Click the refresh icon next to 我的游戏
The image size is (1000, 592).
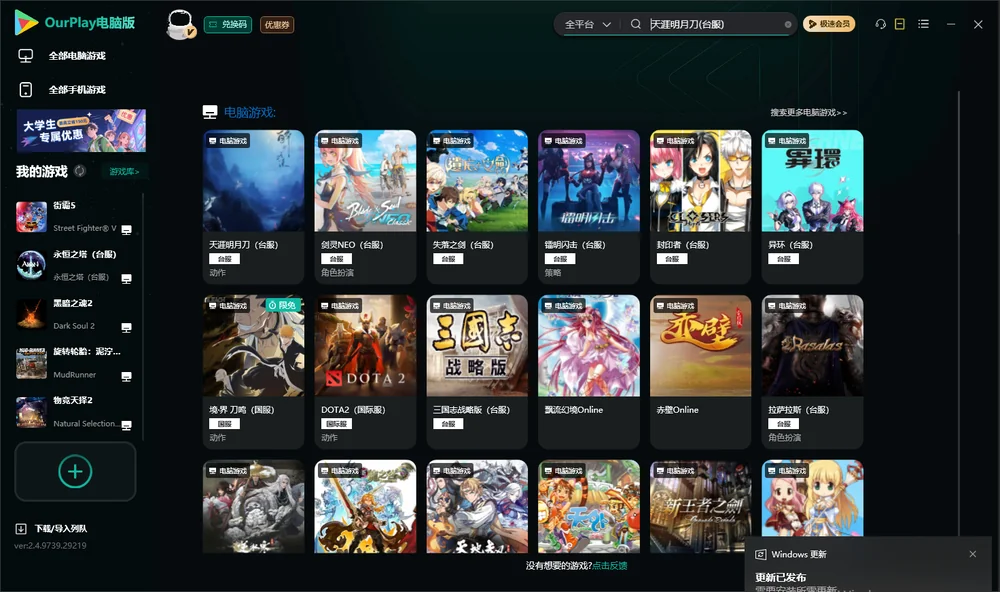[80, 171]
